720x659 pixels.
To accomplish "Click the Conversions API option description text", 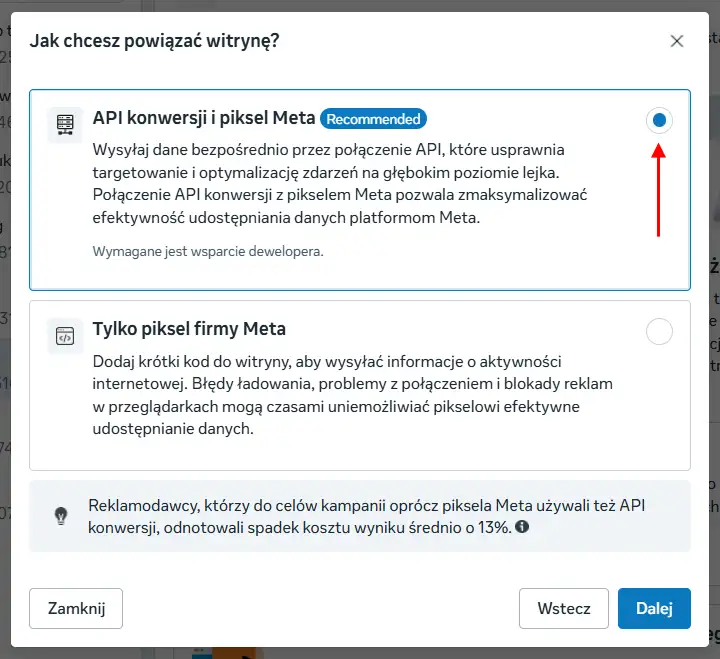I will [340, 184].
